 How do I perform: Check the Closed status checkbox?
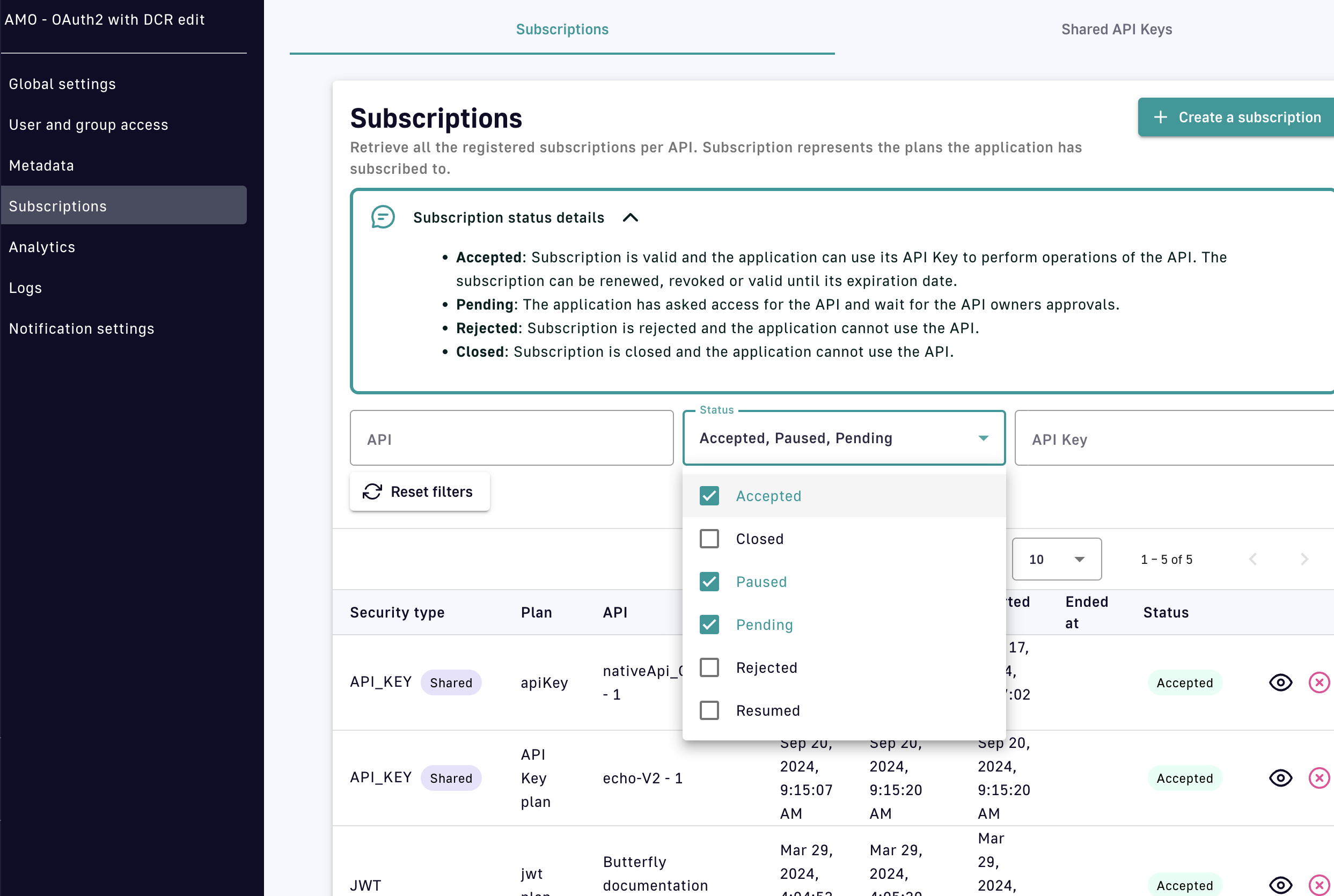tap(709, 539)
